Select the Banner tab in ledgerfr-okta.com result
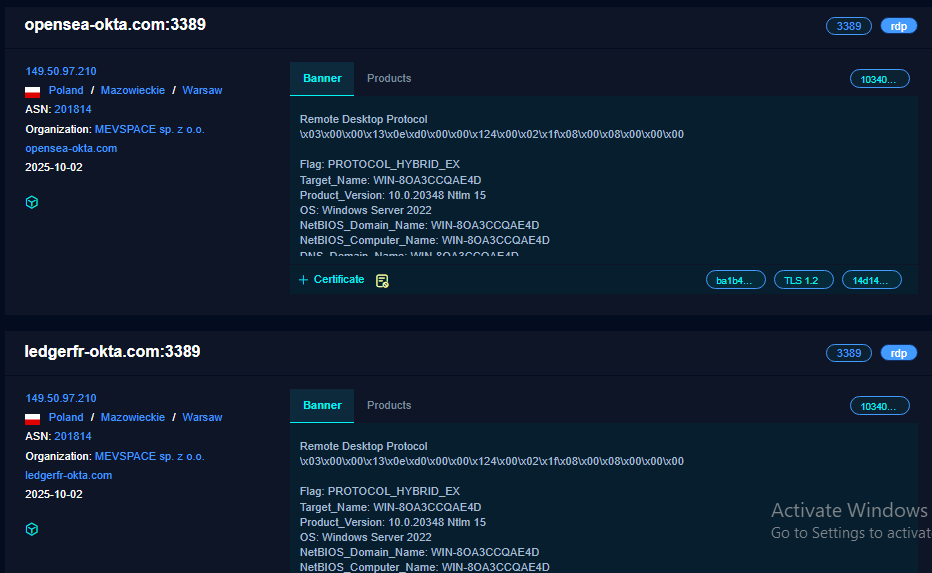Screen dimensions: 932x573 pyautogui.click(x=322, y=405)
